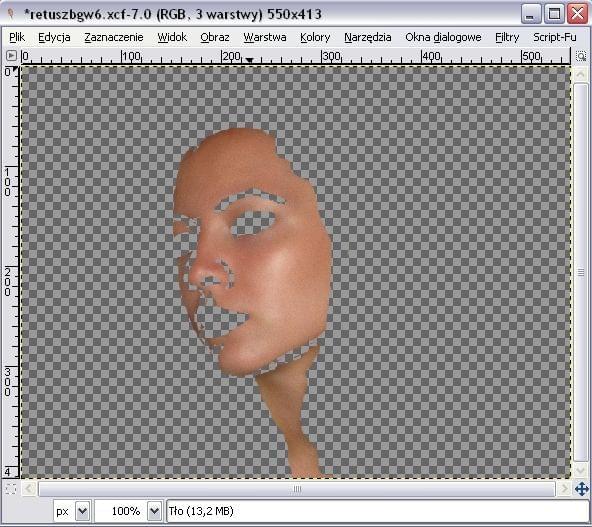The image size is (592, 527).
Task: Open the Kolory menu
Action: [315, 37]
